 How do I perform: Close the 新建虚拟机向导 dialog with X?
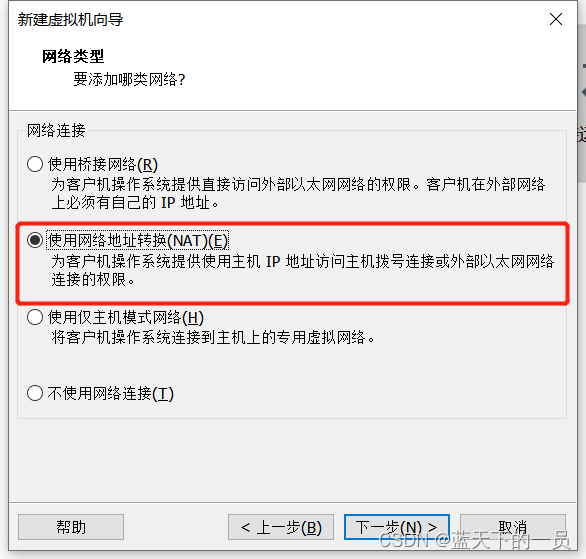556,19
